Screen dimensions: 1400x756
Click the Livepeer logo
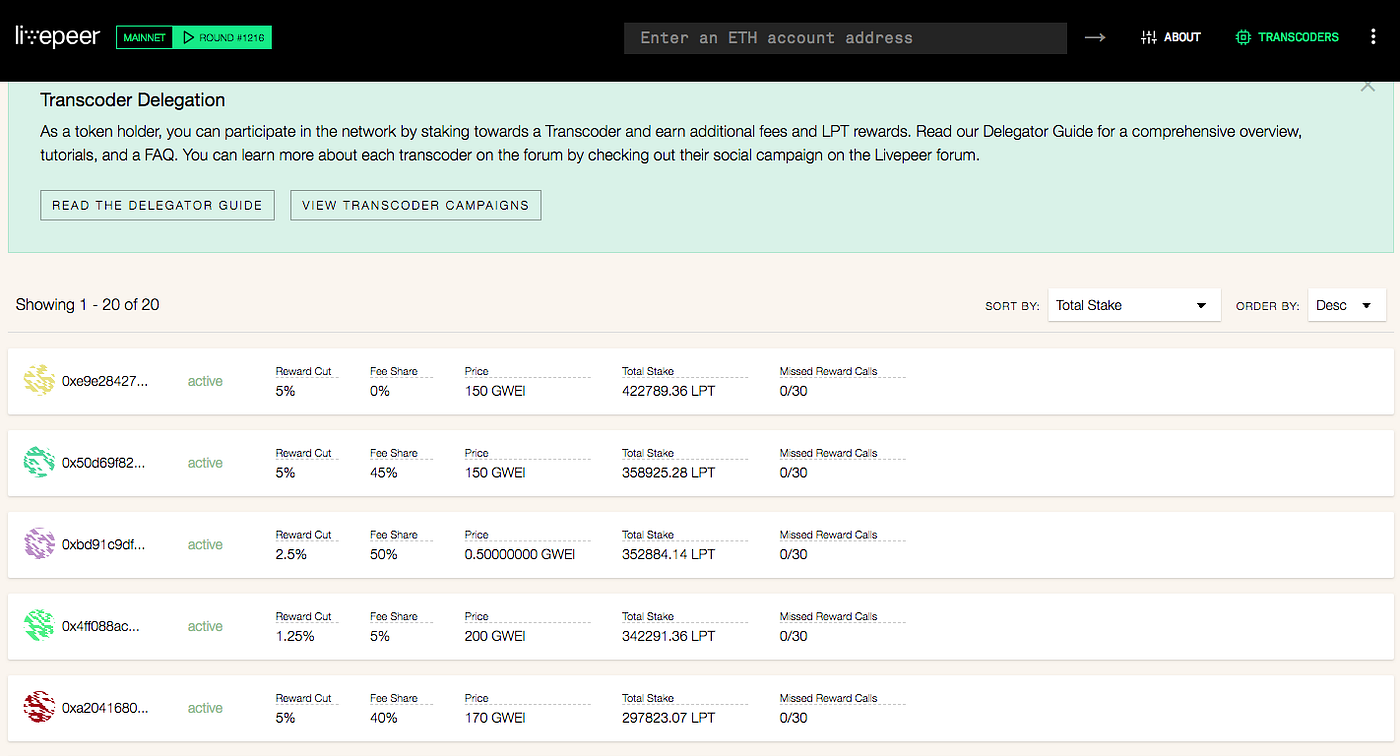(x=58, y=36)
